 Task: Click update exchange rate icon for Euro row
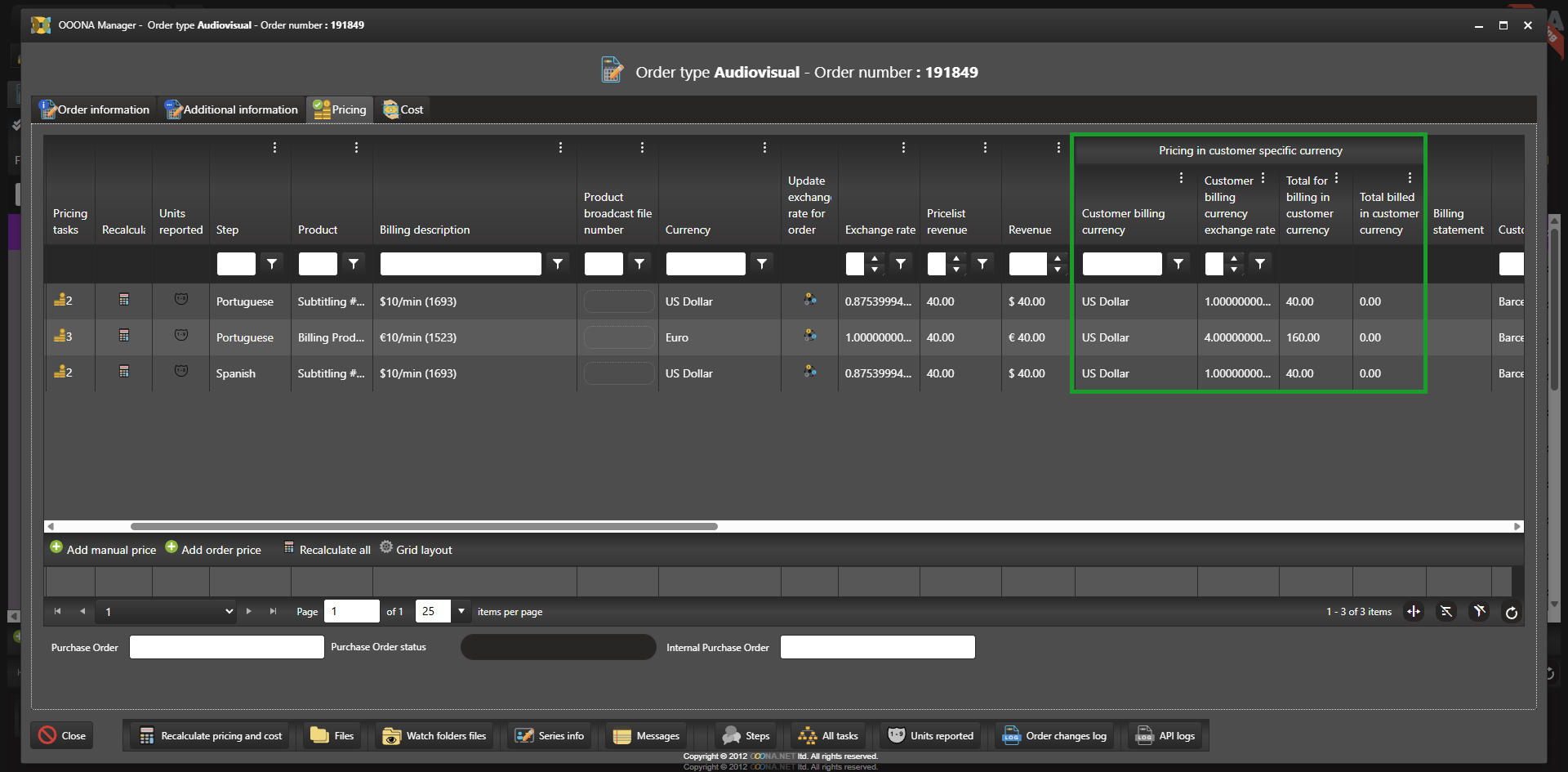click(x=809, y=336)
